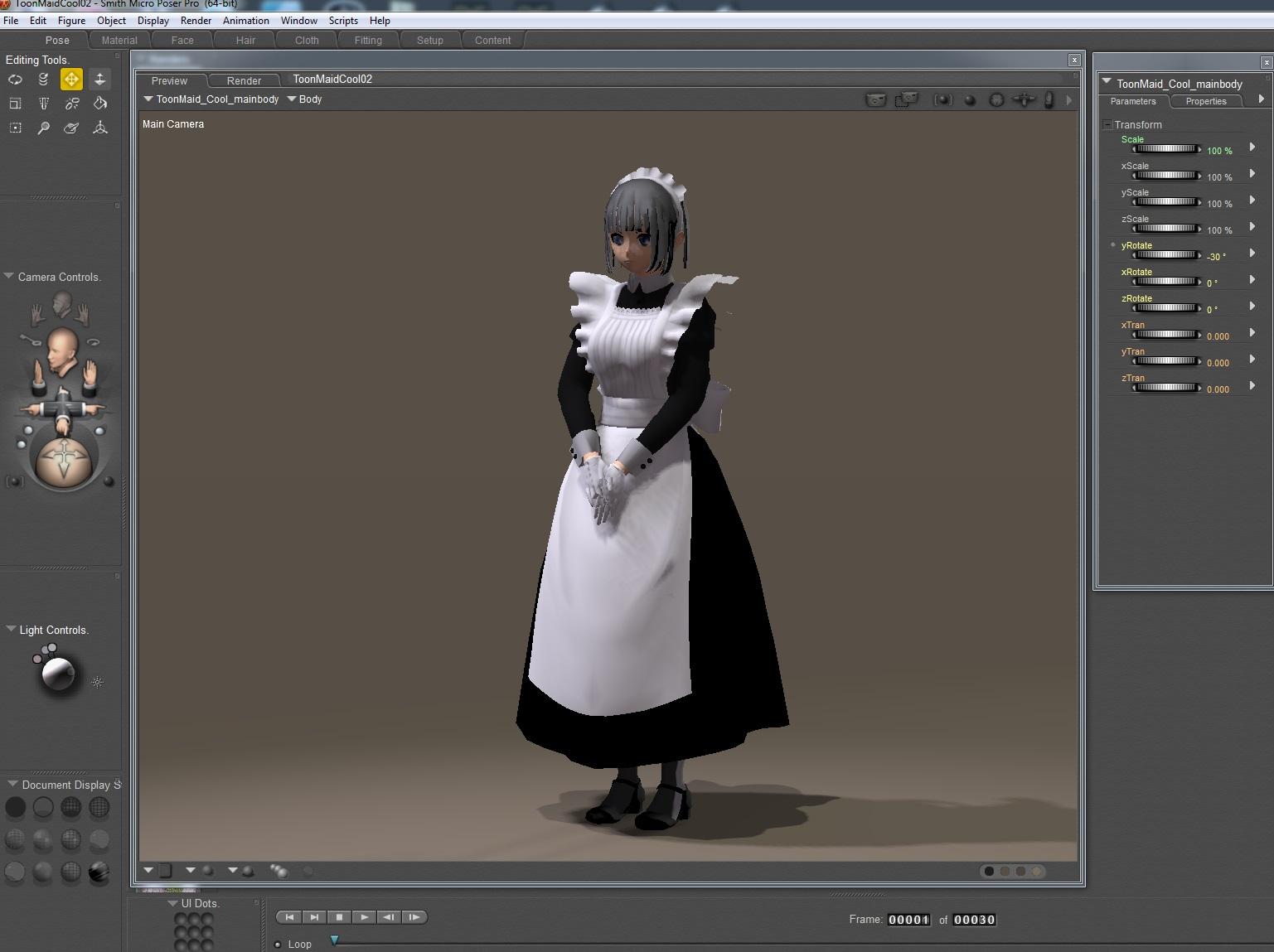Select the Grouping tool
Screen dimensions: 1274x952
[x=15, y=128]
